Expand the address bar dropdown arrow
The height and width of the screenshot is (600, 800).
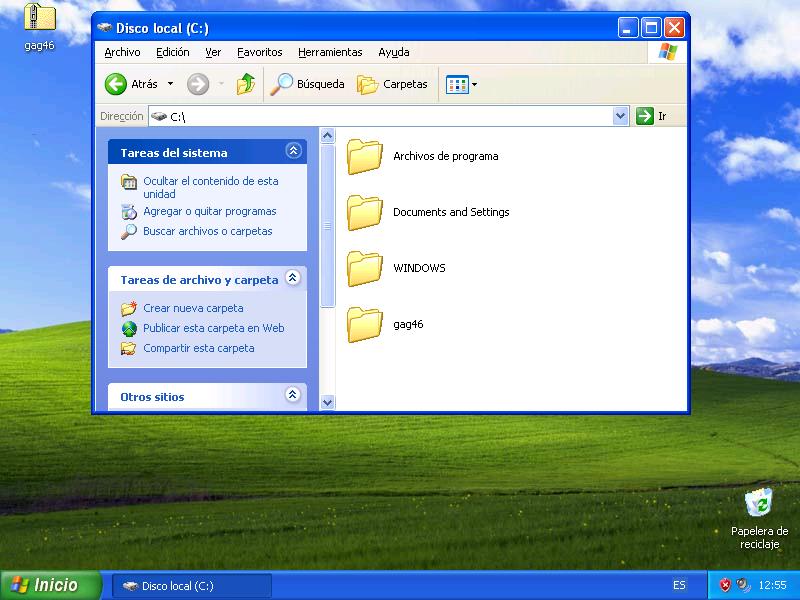620,116
